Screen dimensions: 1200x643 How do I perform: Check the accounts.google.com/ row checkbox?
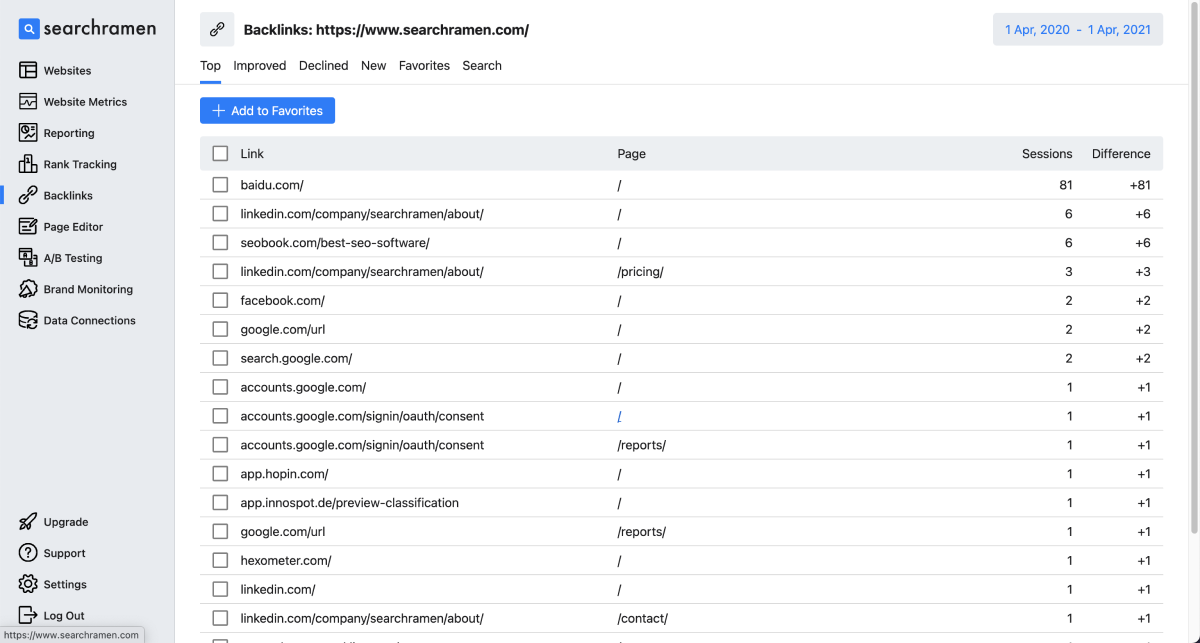click(220, 387)
